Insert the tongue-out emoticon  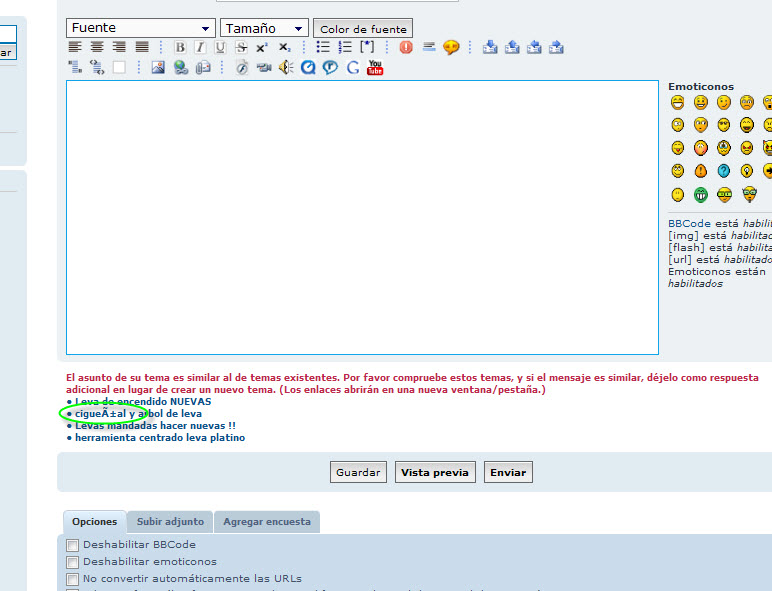[x=677, y=147]
